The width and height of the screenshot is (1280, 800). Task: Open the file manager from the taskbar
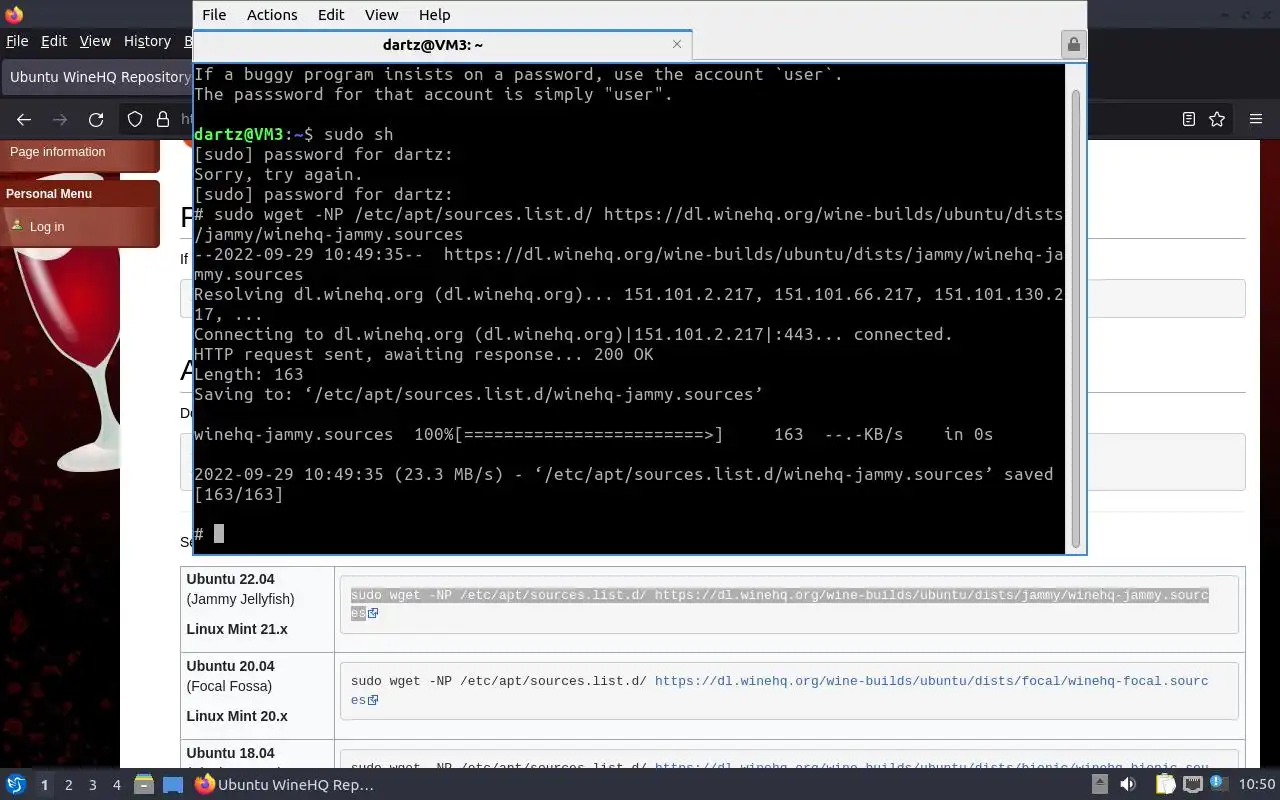[143, 785]
